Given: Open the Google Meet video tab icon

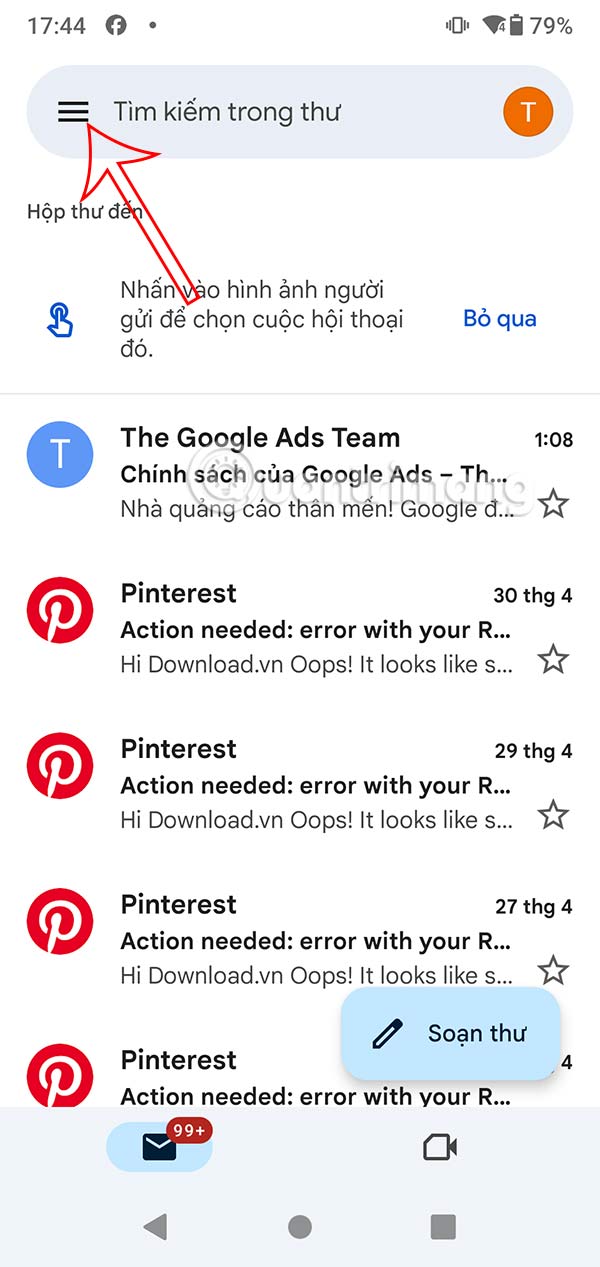Looking at the screenshot, I should 441,1147.
